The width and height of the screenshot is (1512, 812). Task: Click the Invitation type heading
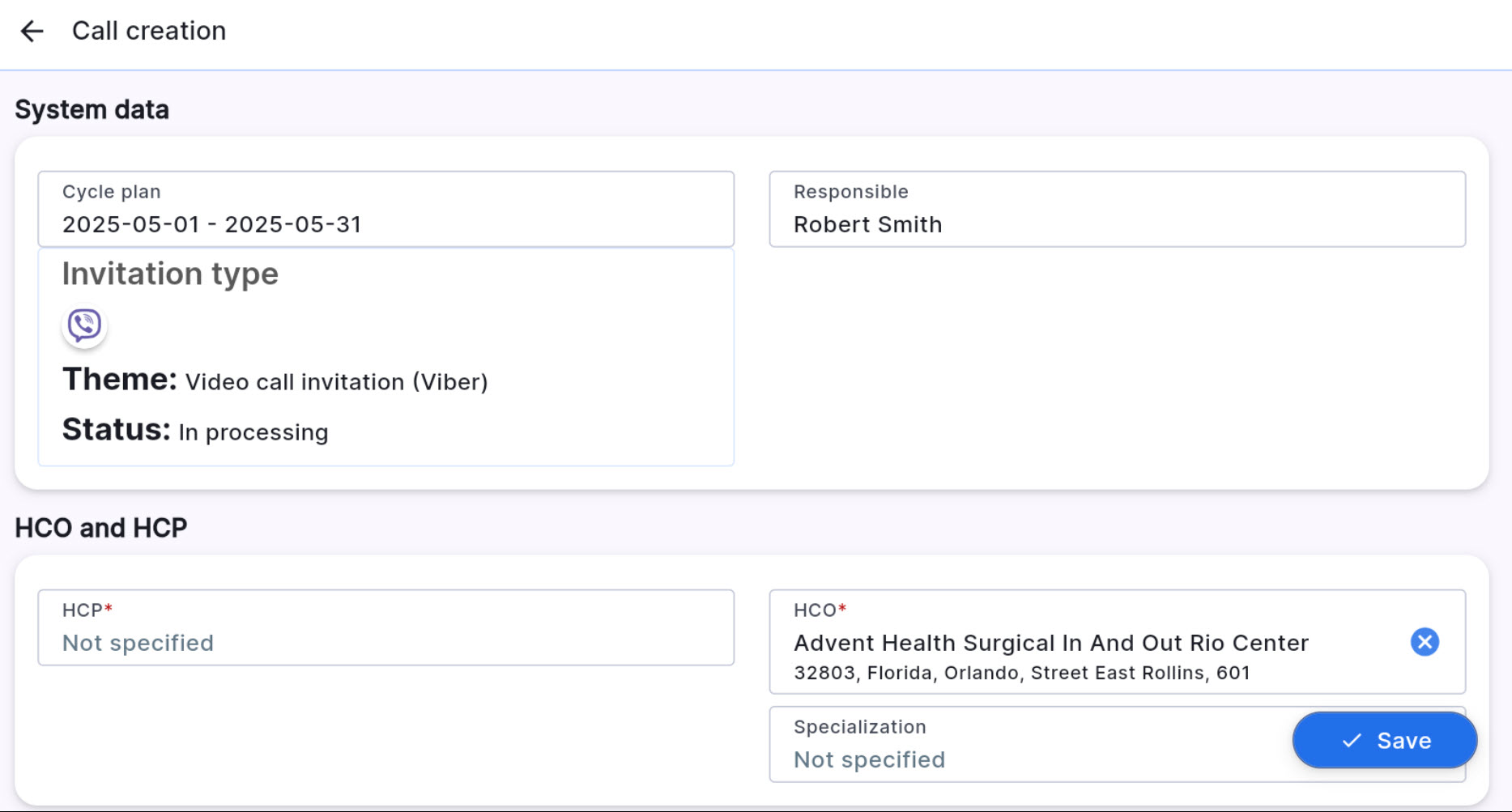pyautogui.click(x=170, y=274)
